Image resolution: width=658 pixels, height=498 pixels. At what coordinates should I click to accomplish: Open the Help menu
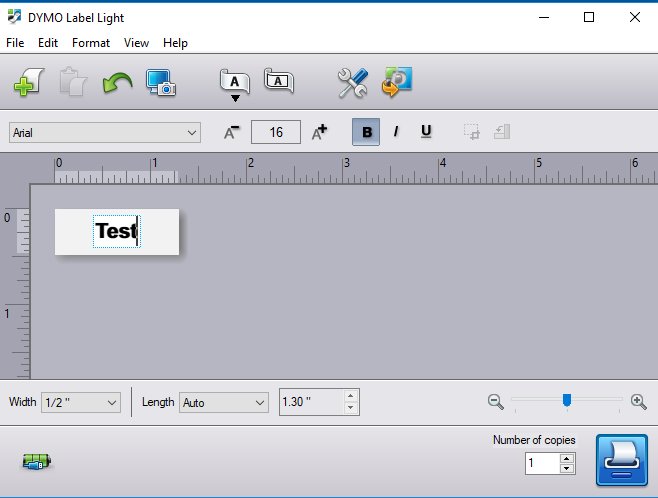click(x=175, y=43)
